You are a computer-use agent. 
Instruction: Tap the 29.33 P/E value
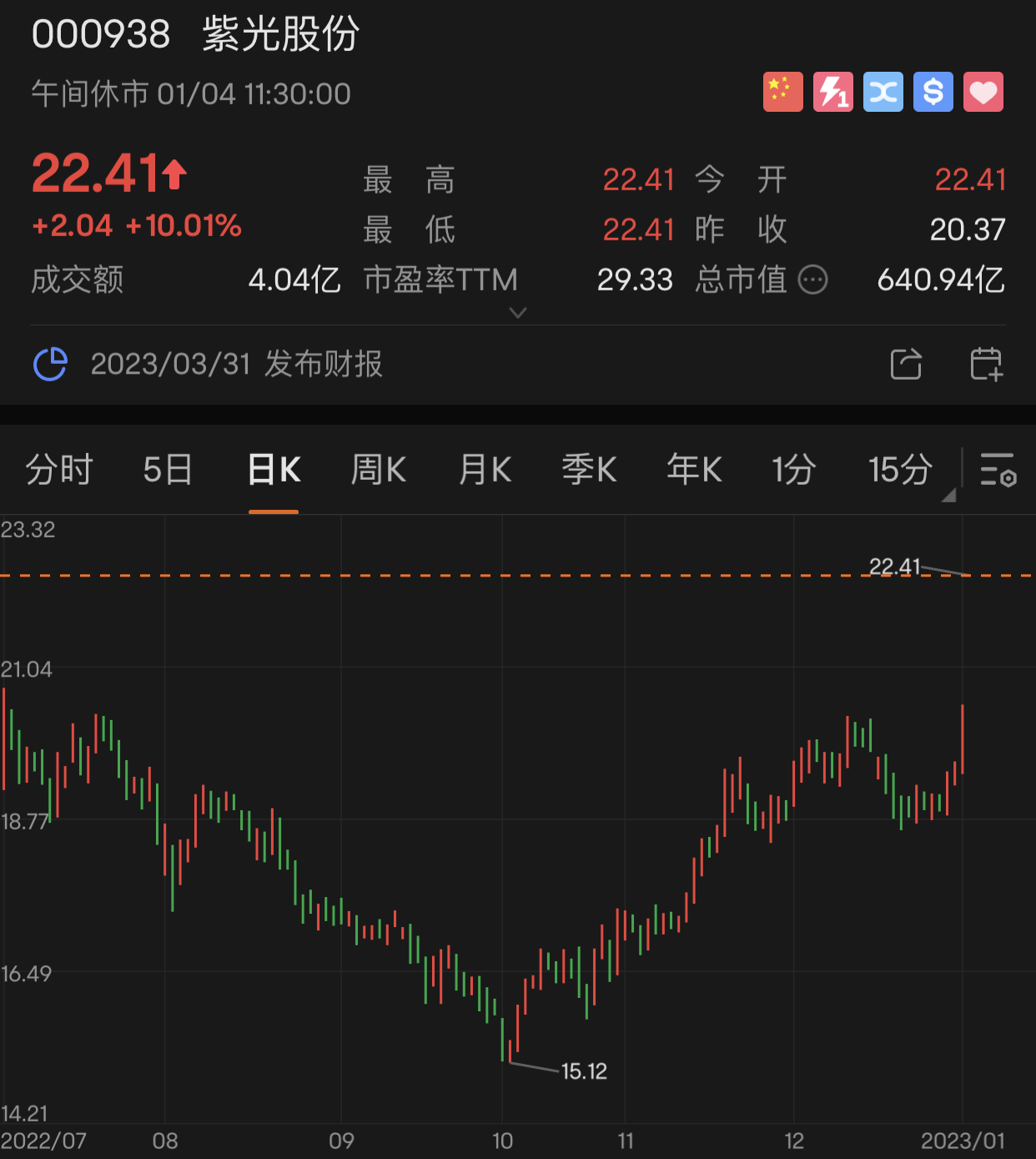click(635, 280)
